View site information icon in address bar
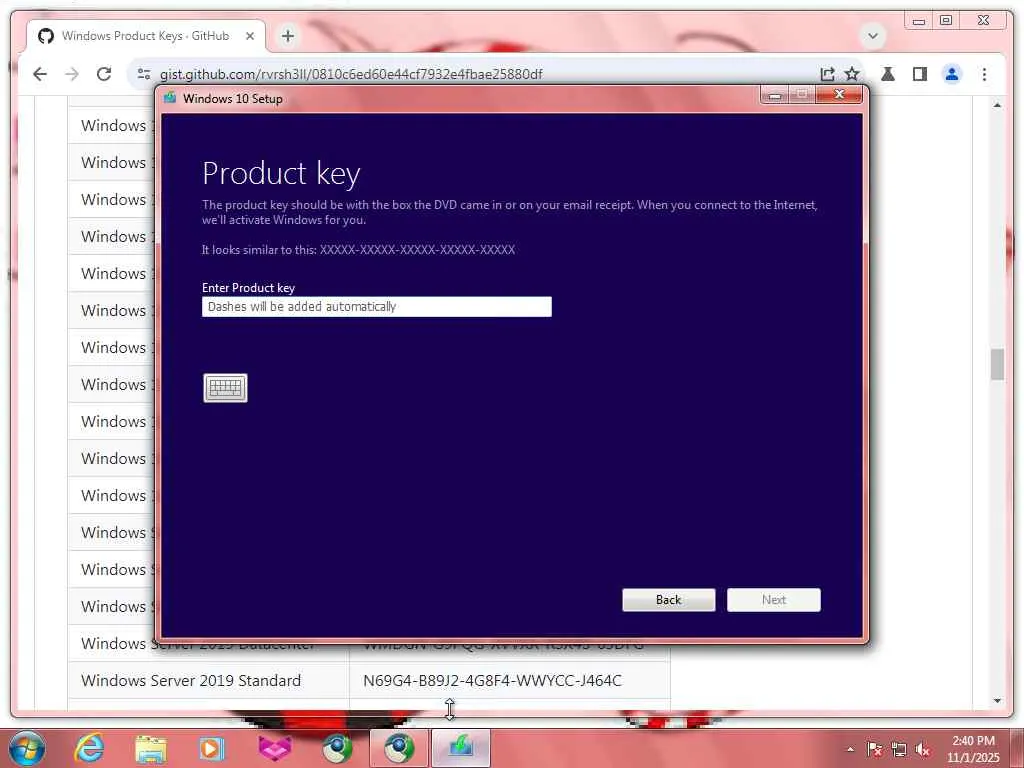Viewport: 1024px width, 768px height. [144, 74]
